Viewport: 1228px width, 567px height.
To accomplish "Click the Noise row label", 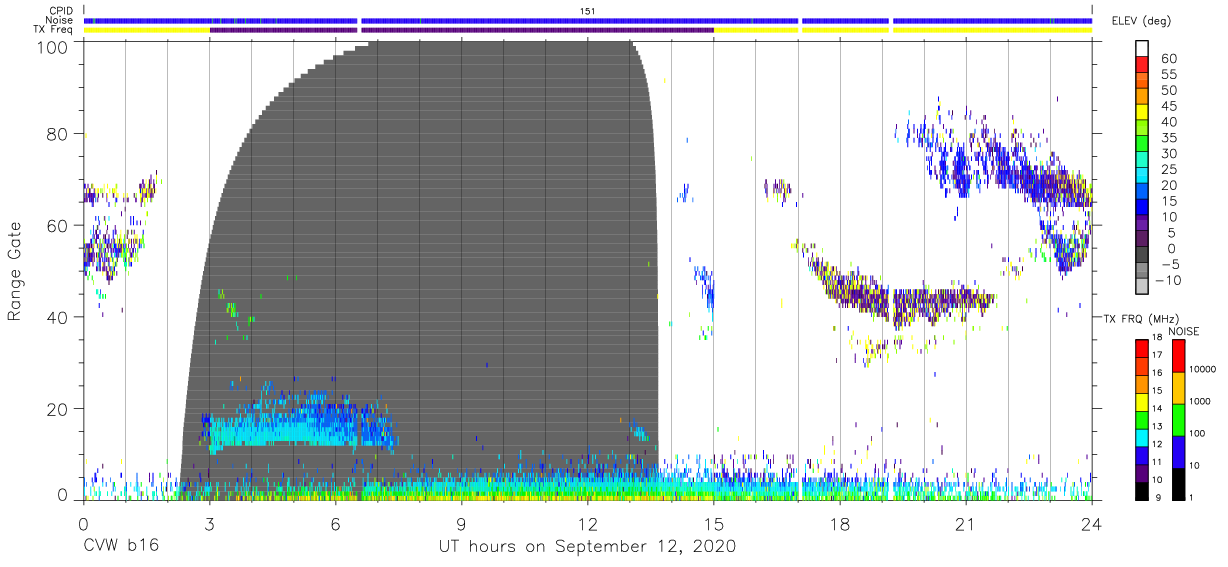I will (58, 20).
